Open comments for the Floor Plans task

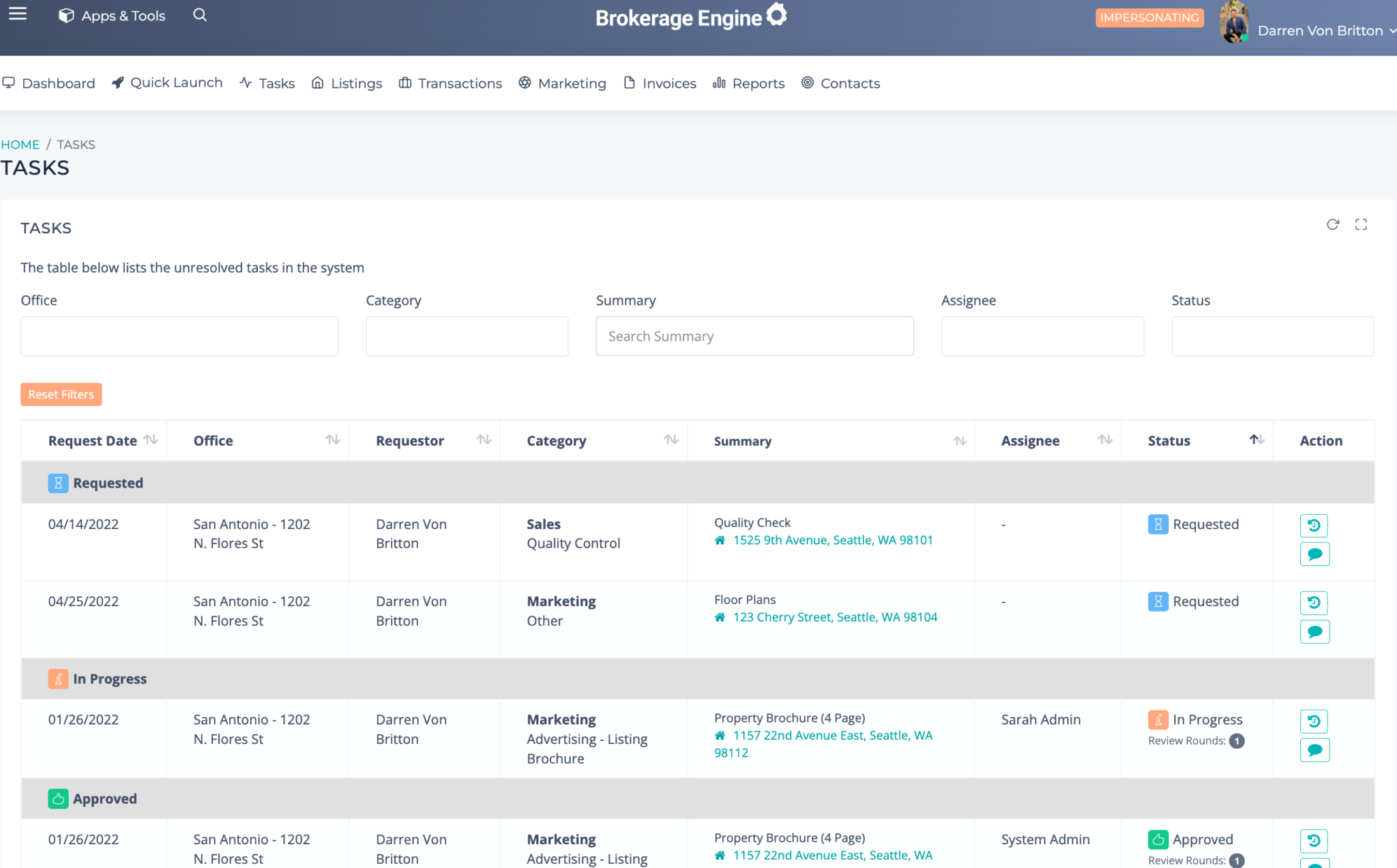click(1314, 631)
